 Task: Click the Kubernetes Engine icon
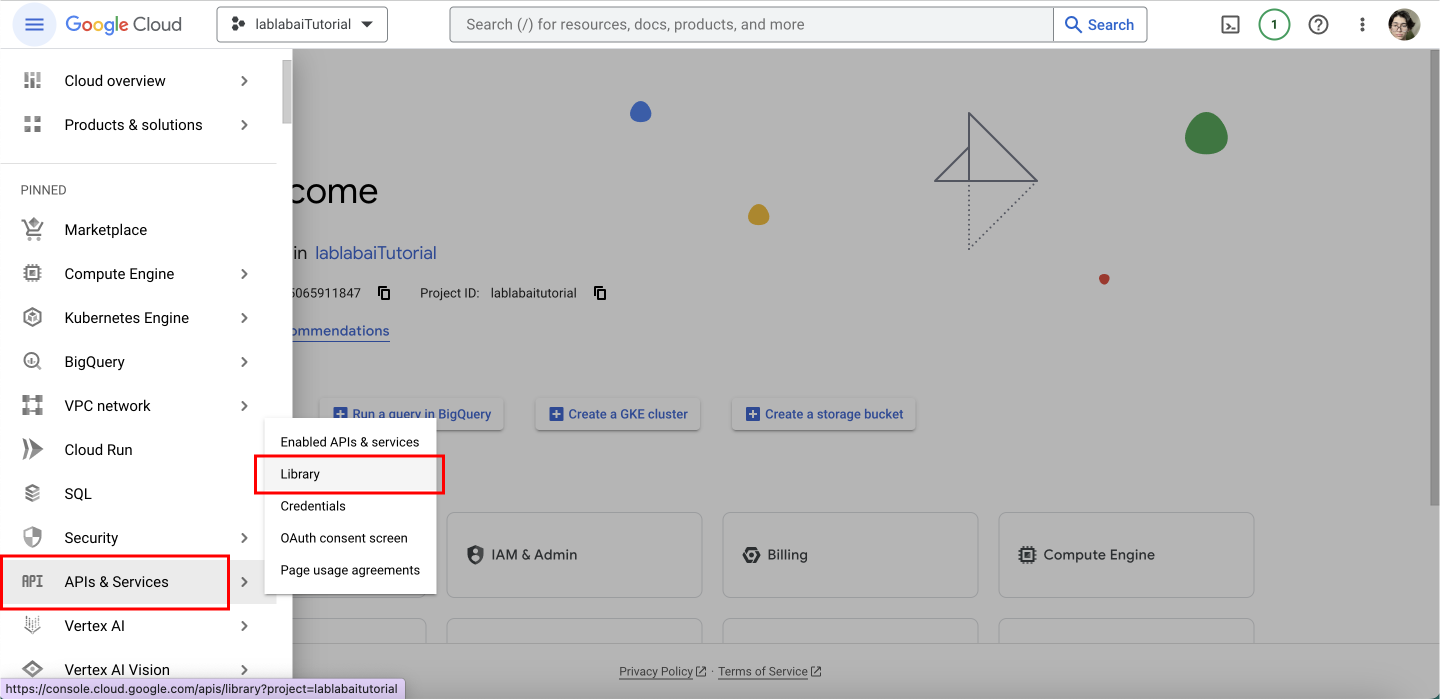(x=33, y=318)
